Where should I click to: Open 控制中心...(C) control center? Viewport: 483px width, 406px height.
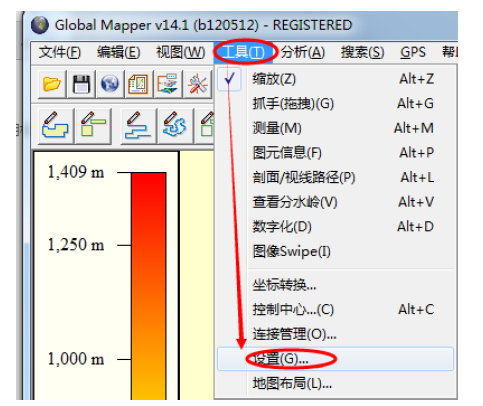(x=335, y=310)
